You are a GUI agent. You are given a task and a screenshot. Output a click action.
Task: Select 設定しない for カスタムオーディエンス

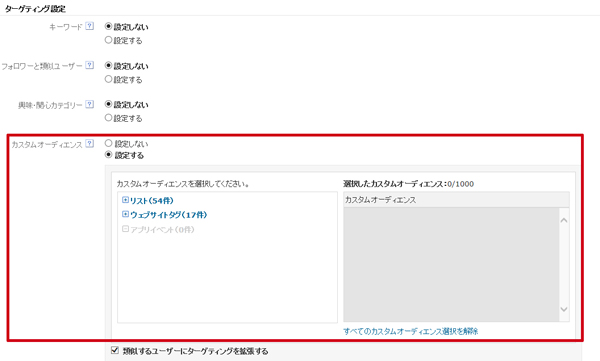(x=108, y=143)
